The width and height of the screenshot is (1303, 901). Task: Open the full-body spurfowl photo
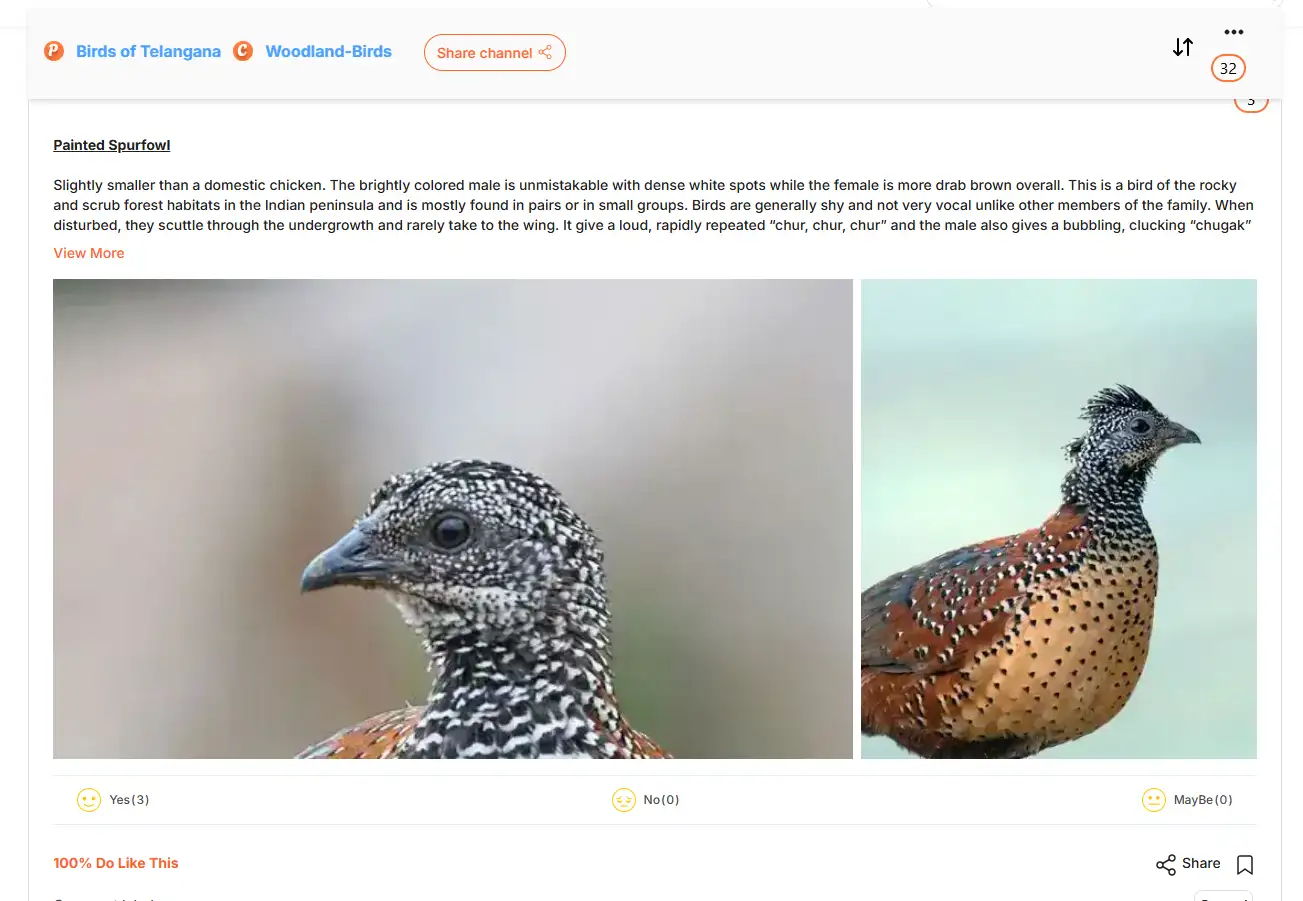pos(1059,519)
